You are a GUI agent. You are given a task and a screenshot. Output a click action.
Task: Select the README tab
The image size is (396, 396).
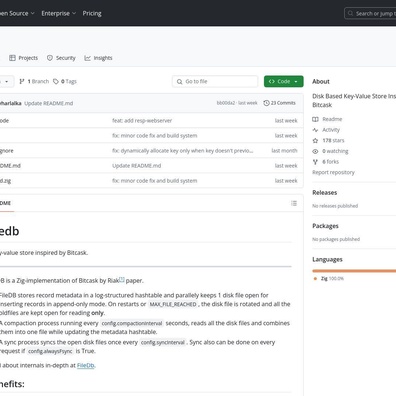(5, 203)
